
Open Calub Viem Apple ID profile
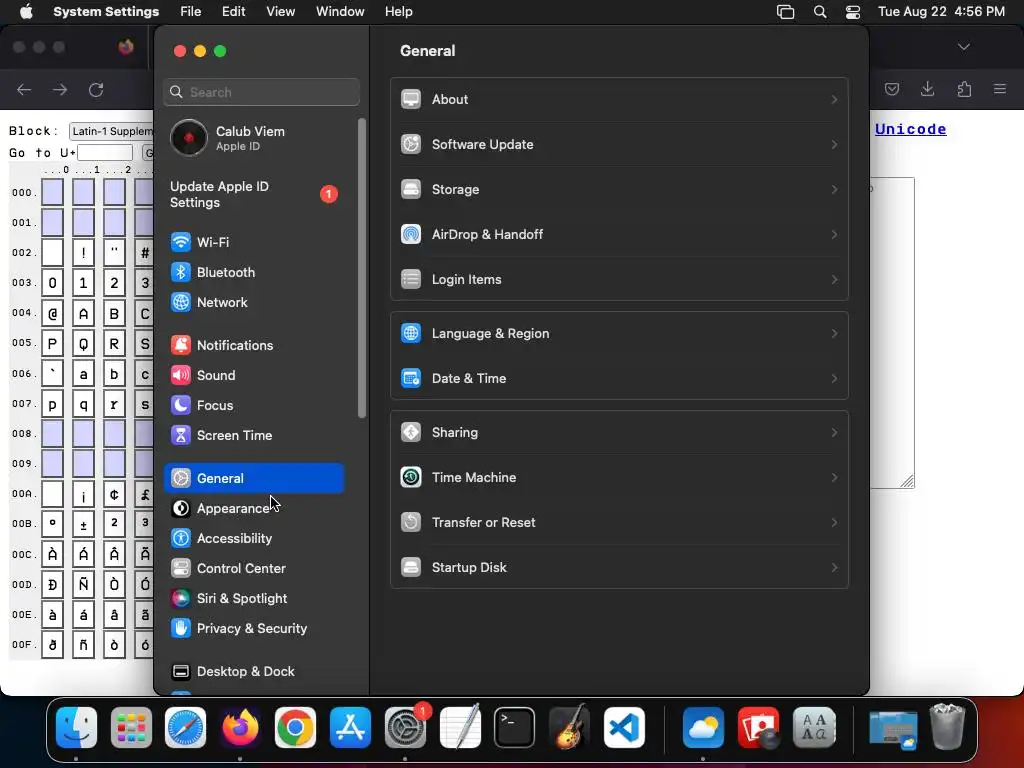254,138
